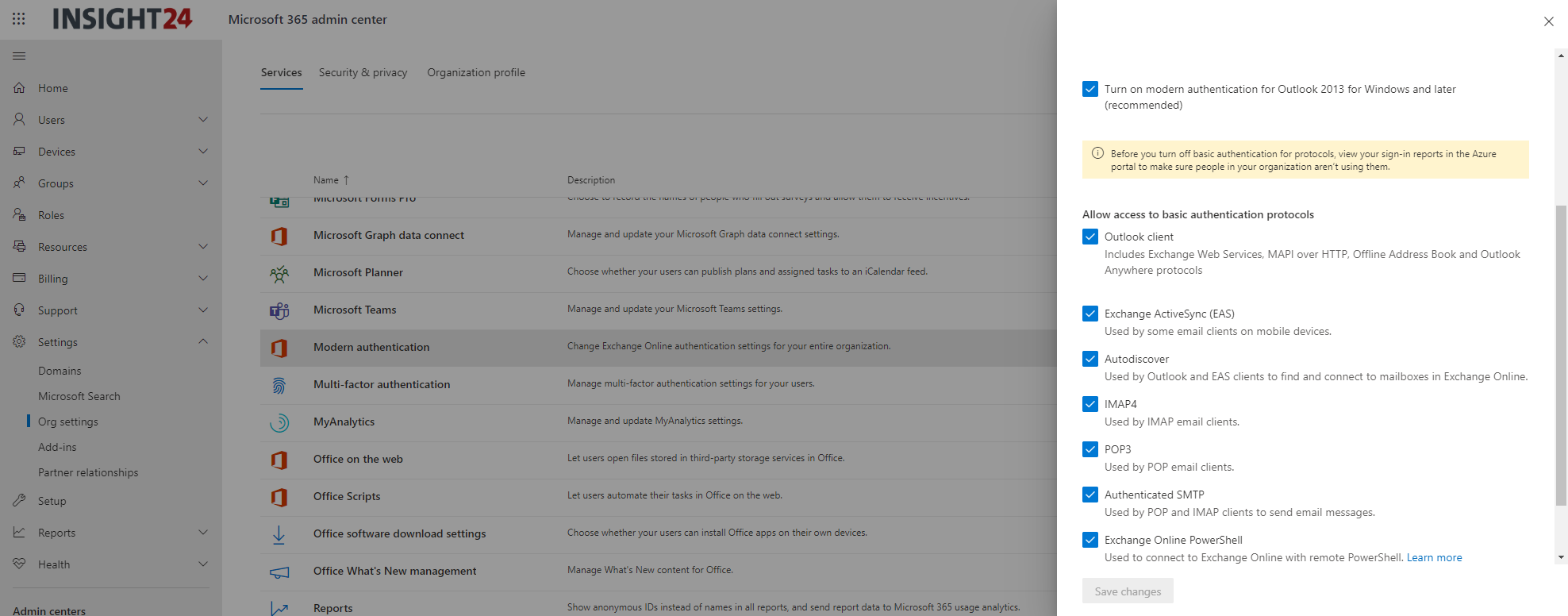This screenshot has width=1568, height=616.
Task: Open Domains under Settings
Action: 60,371
